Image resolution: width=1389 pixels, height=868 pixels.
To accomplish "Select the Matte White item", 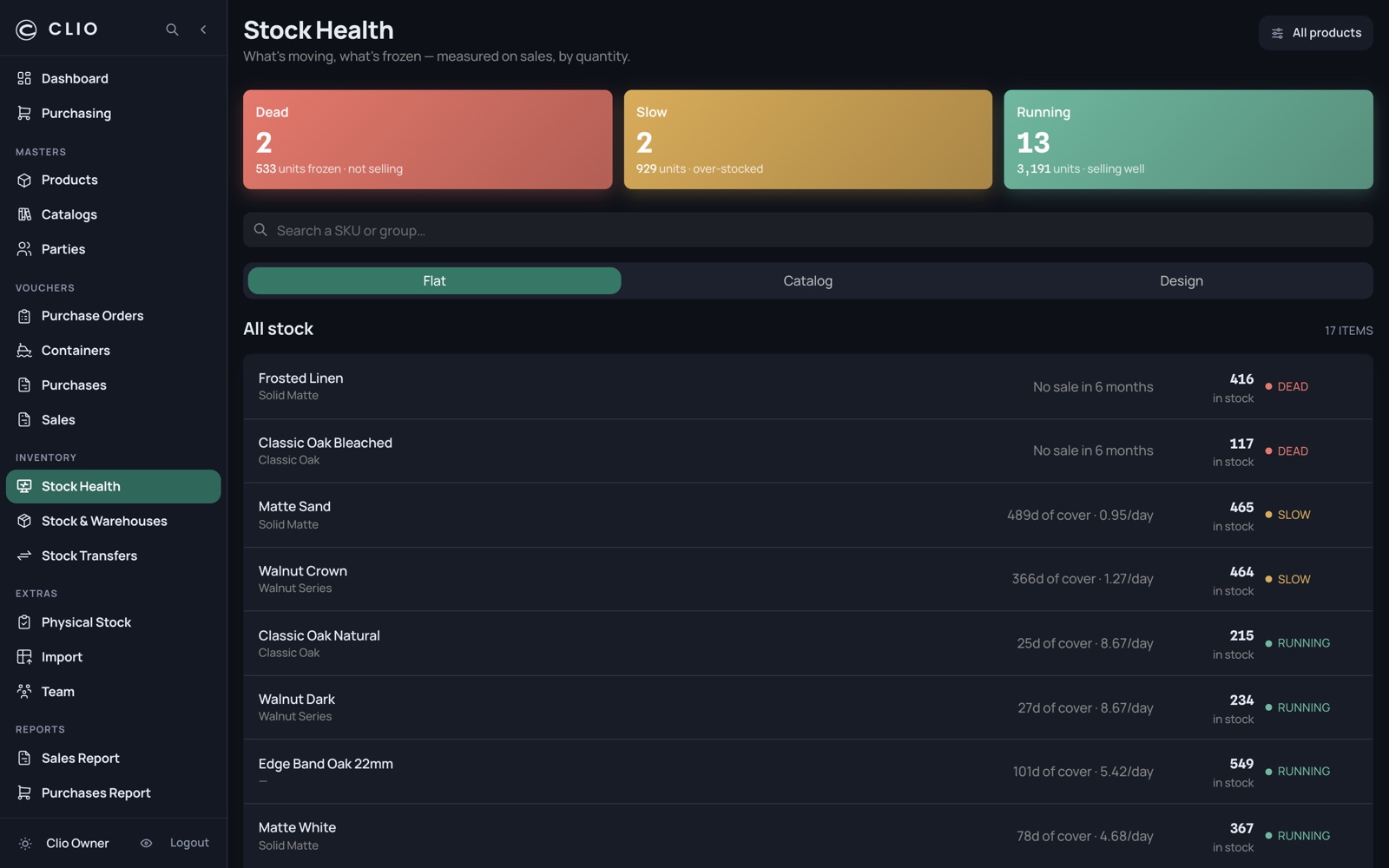I will pos(807,836).
